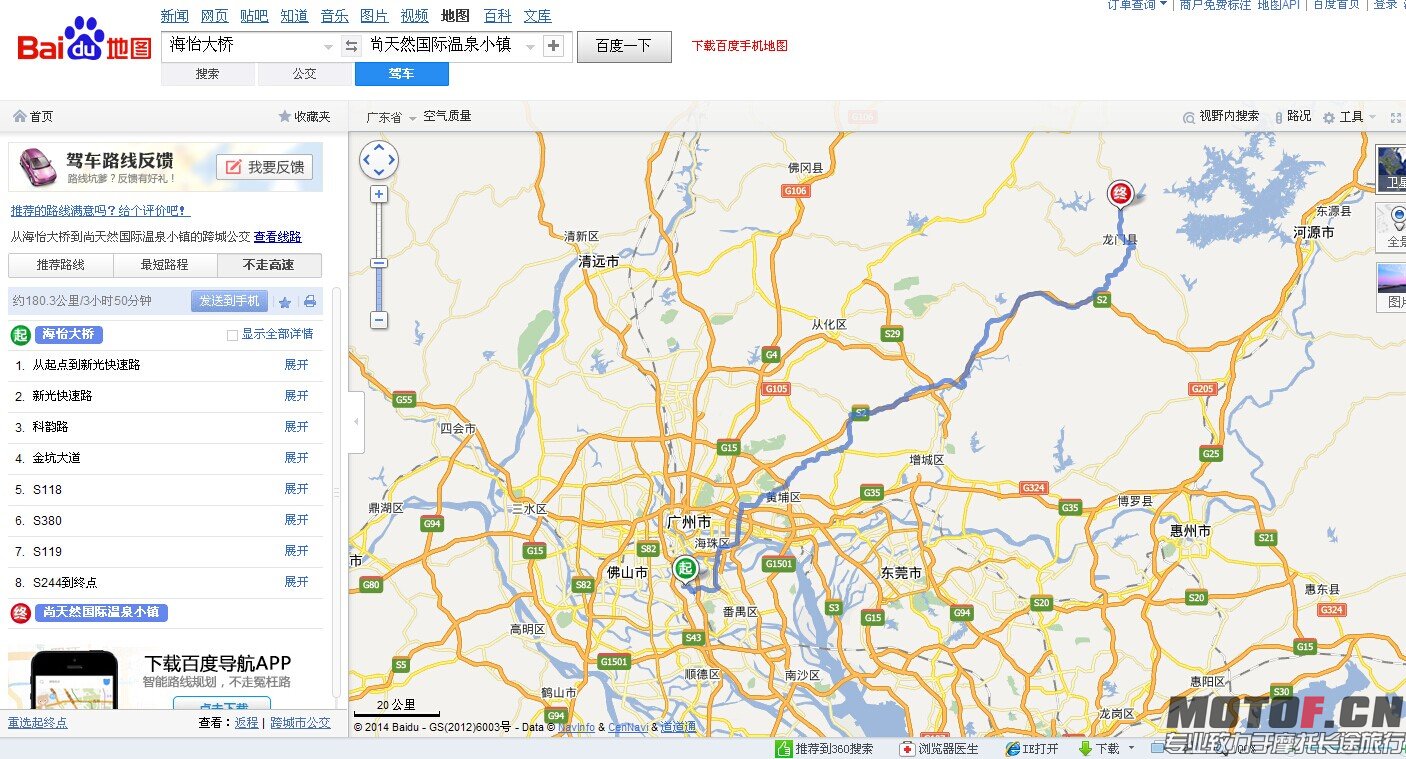The image size is (1406, 759).
Task: Open the 广东省 region dropdown
Action: pyautogui.click(x=391, y=117)
